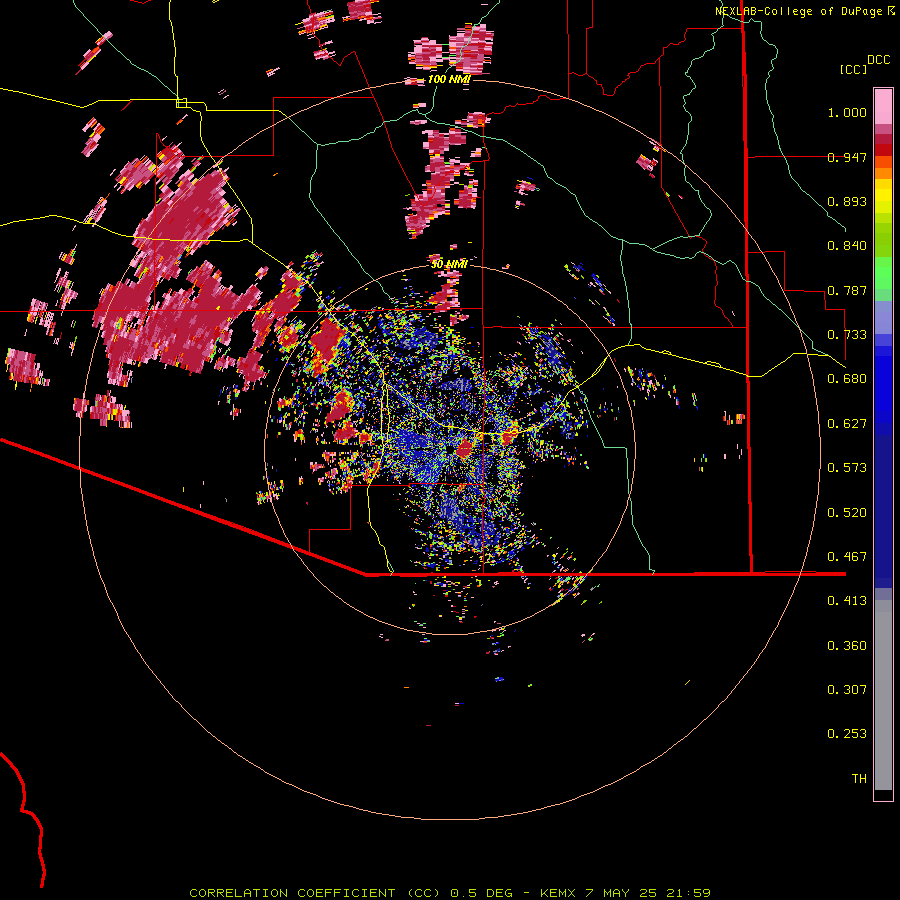Click the 0.787 scale value
This screenshot has width=900, height=900.
click(x=847, y=290)
